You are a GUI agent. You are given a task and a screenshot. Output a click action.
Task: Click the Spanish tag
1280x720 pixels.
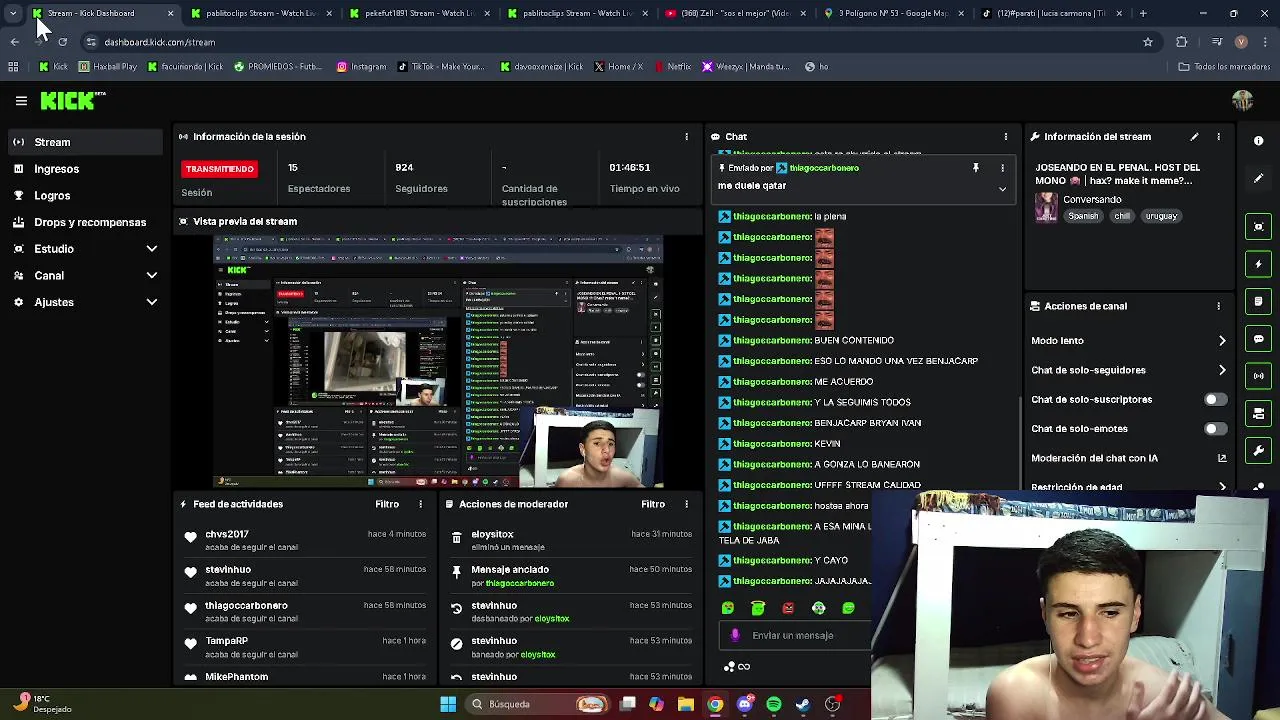1082,216
